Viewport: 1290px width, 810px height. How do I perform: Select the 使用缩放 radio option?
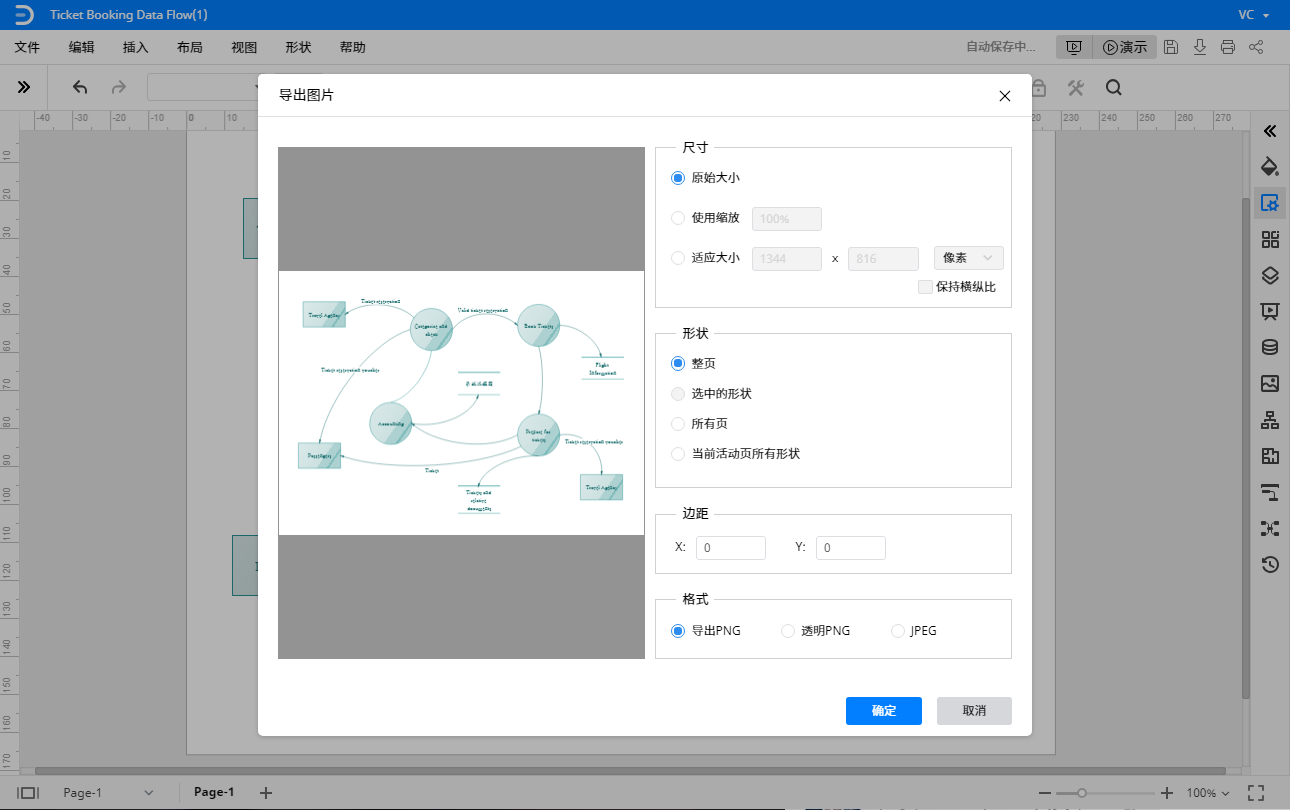[678, 218]
